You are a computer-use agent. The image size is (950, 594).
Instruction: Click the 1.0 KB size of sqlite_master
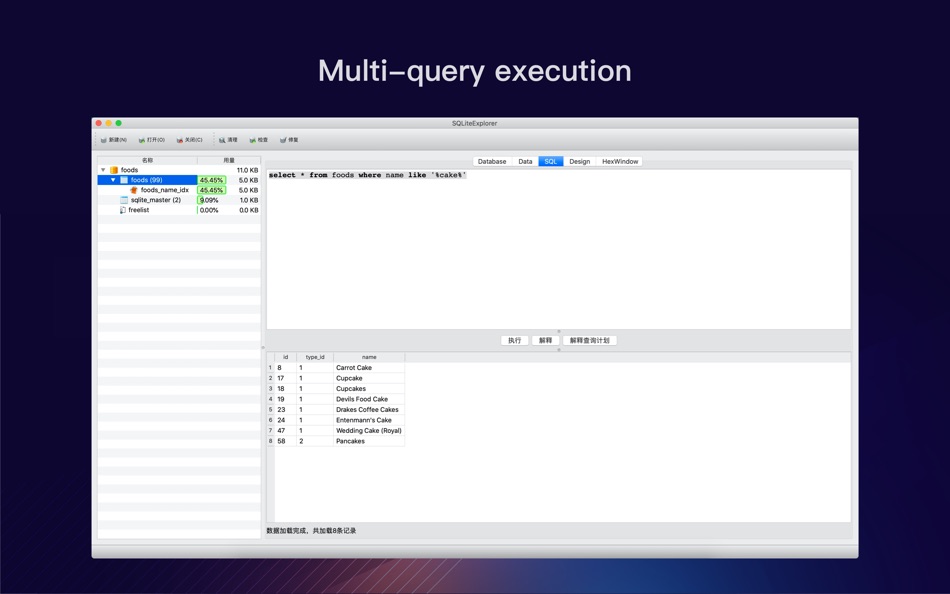[x=248, y=200]
